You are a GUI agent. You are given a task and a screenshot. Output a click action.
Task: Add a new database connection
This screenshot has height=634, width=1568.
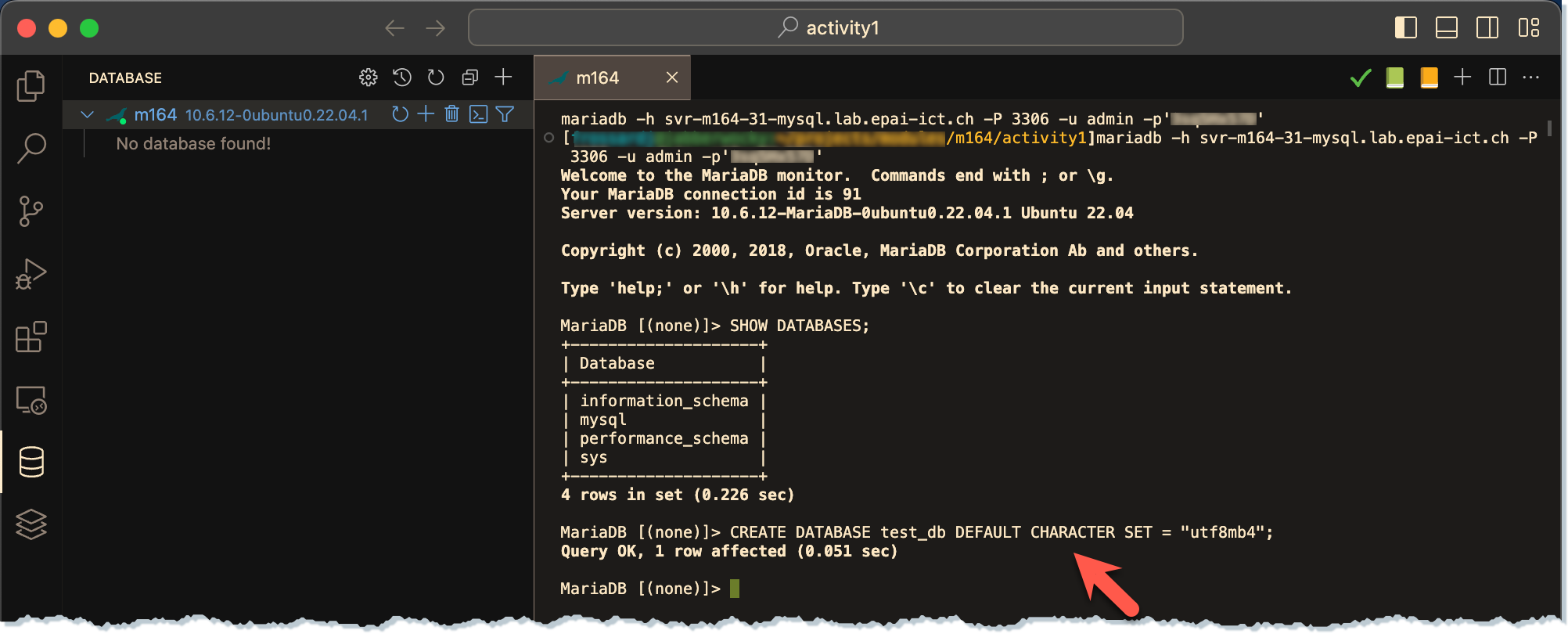click(503, 77)
